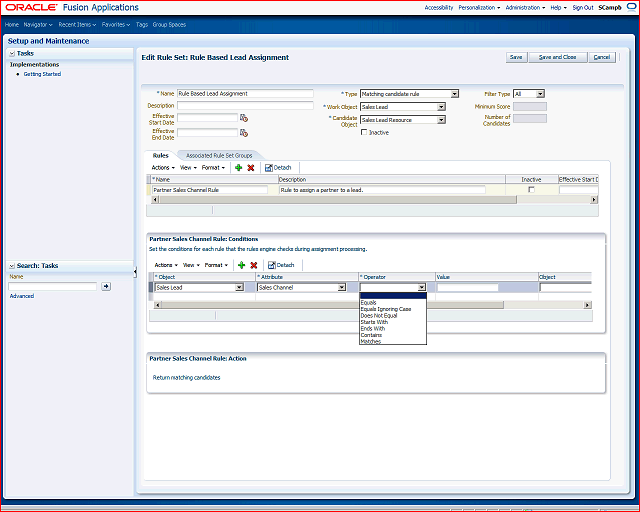Select Does Not Equal operator
The height and width of the screenshot is (512, 640).
[x=379, y=316]
